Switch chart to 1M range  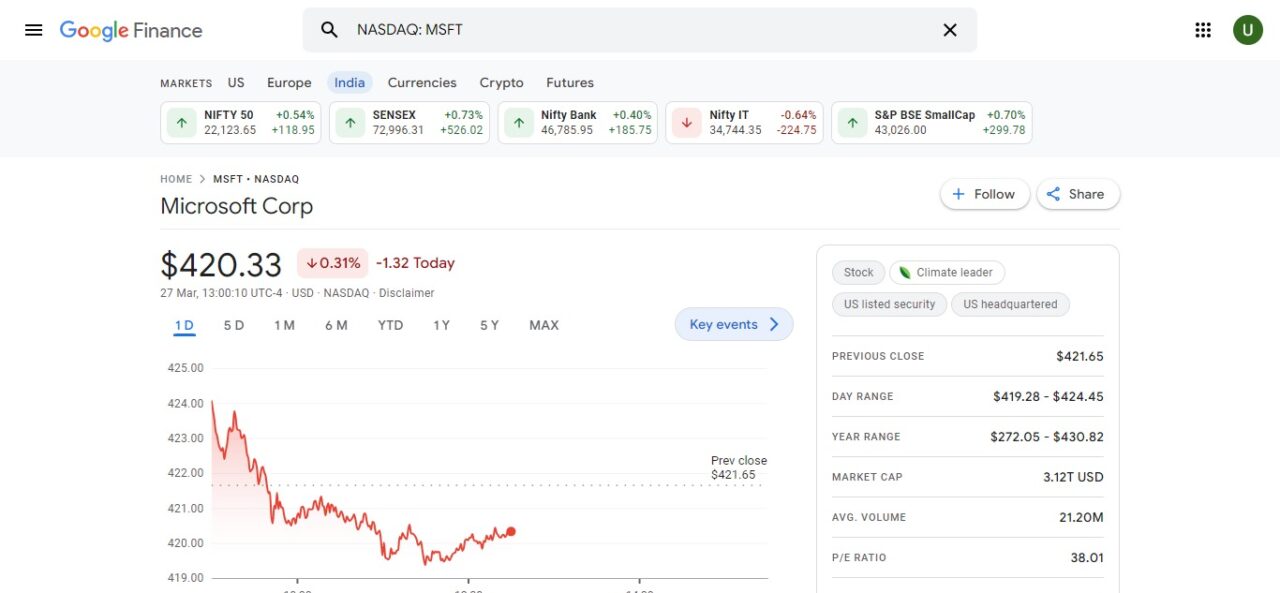coord(284,325)
